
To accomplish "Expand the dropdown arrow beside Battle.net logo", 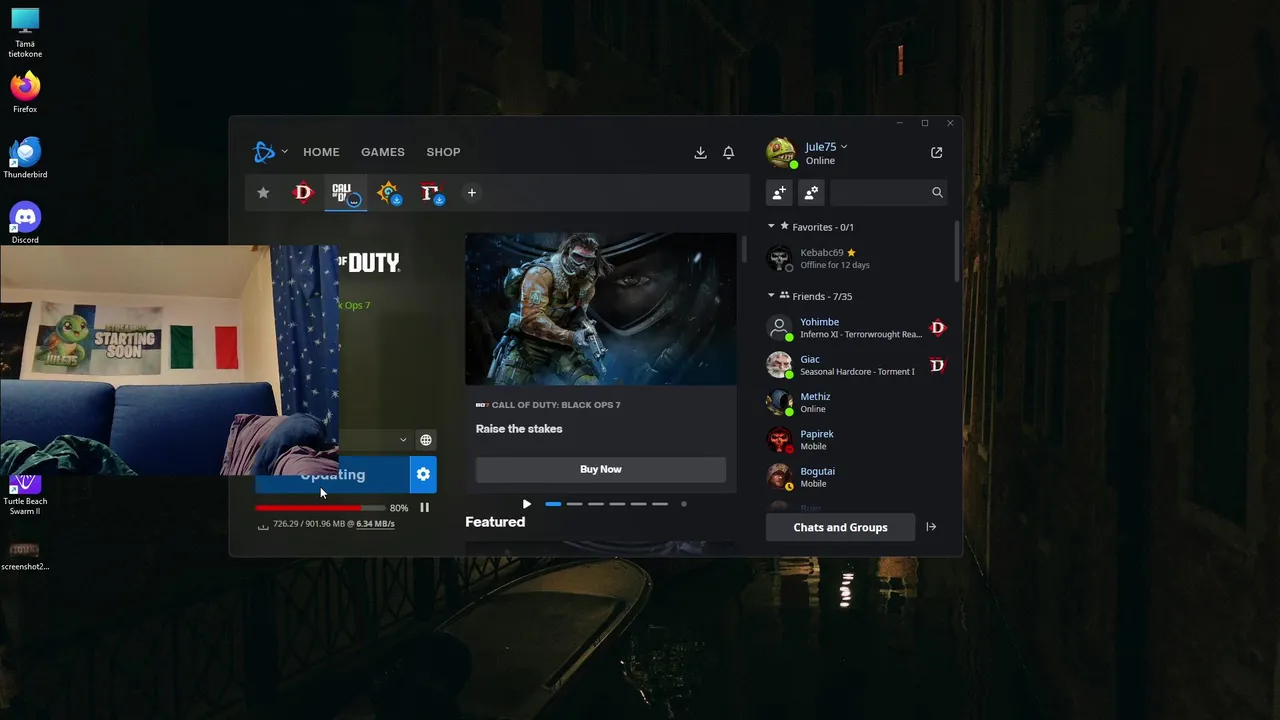I will (x=284, y=152).
